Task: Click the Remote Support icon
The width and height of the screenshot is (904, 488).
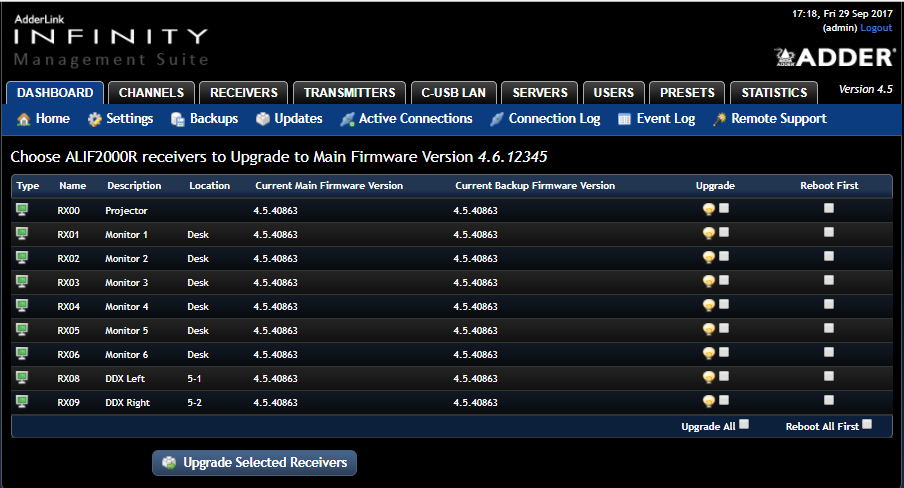Action: click(720, 119)
